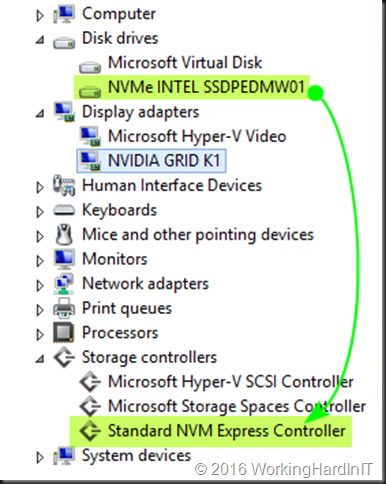Image resolution: width=386 pixels, height=484 pixels.
Task: Click the NVMe INTEL SSD disk icon
Action: 90,91
